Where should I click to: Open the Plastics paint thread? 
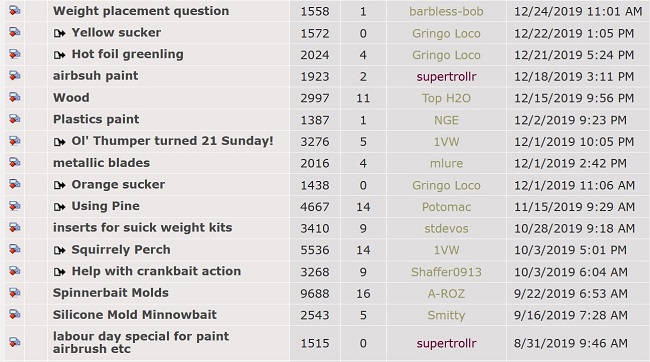pyautogui.click(x=96, y=119)
